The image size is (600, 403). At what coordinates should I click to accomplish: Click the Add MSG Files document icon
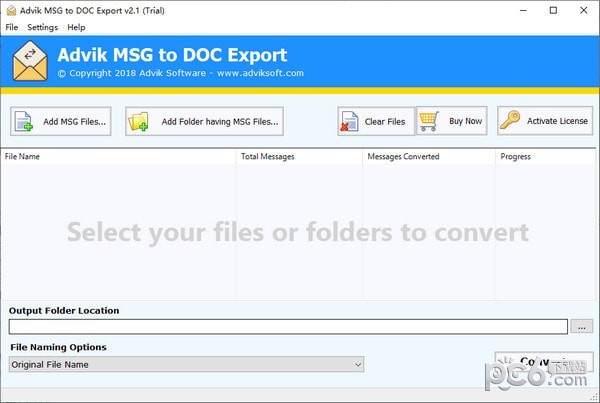tap(23, 121)
